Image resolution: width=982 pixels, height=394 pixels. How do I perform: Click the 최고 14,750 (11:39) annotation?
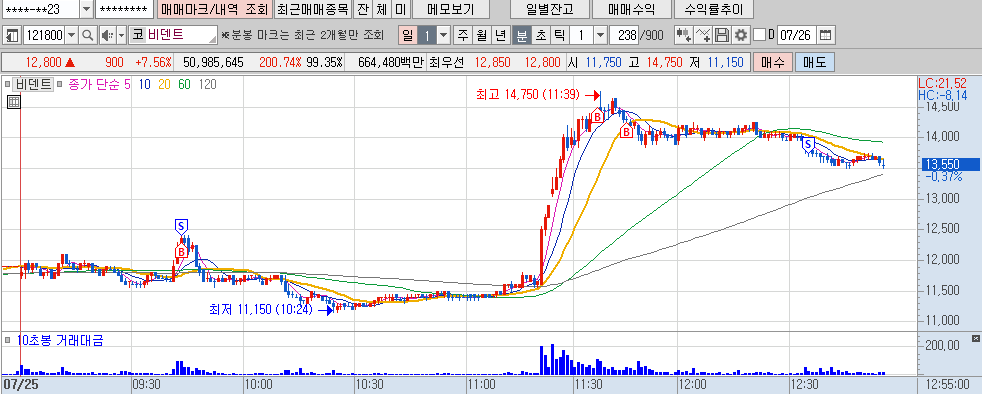[x=529, y=95]
